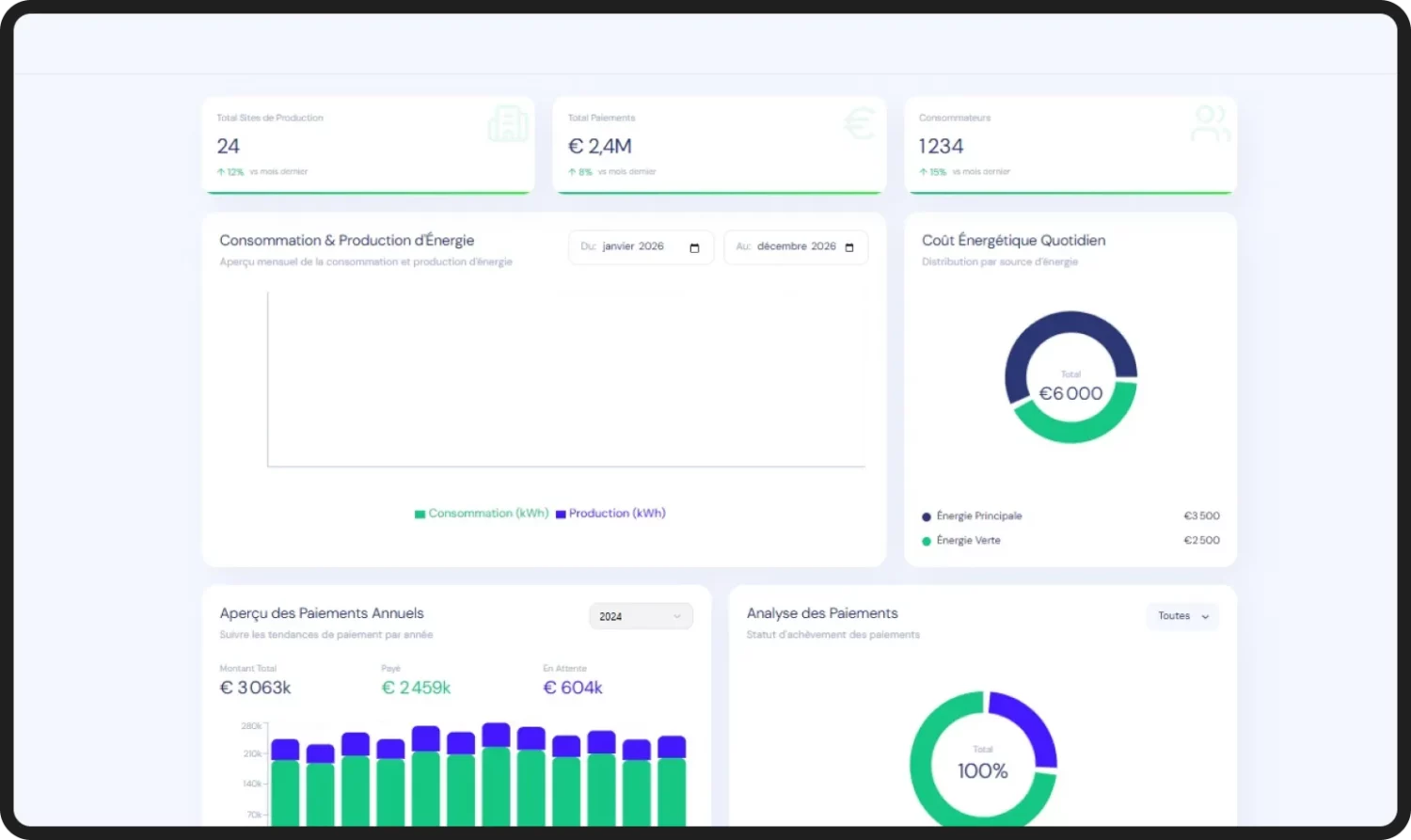
Task: Open the calendar icon beside janvier 2026
Action: (x=694, y=246)
